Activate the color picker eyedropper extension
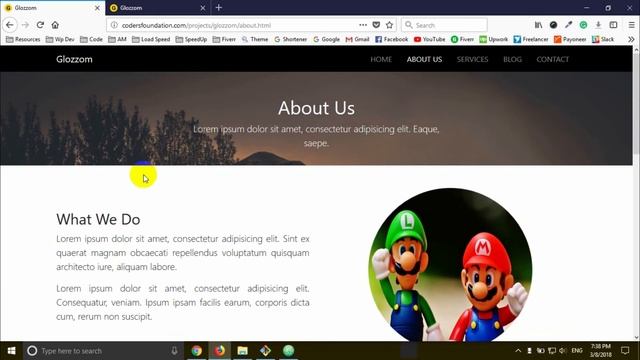Viewport: 640px width, 360px height. tap(569, 25)
